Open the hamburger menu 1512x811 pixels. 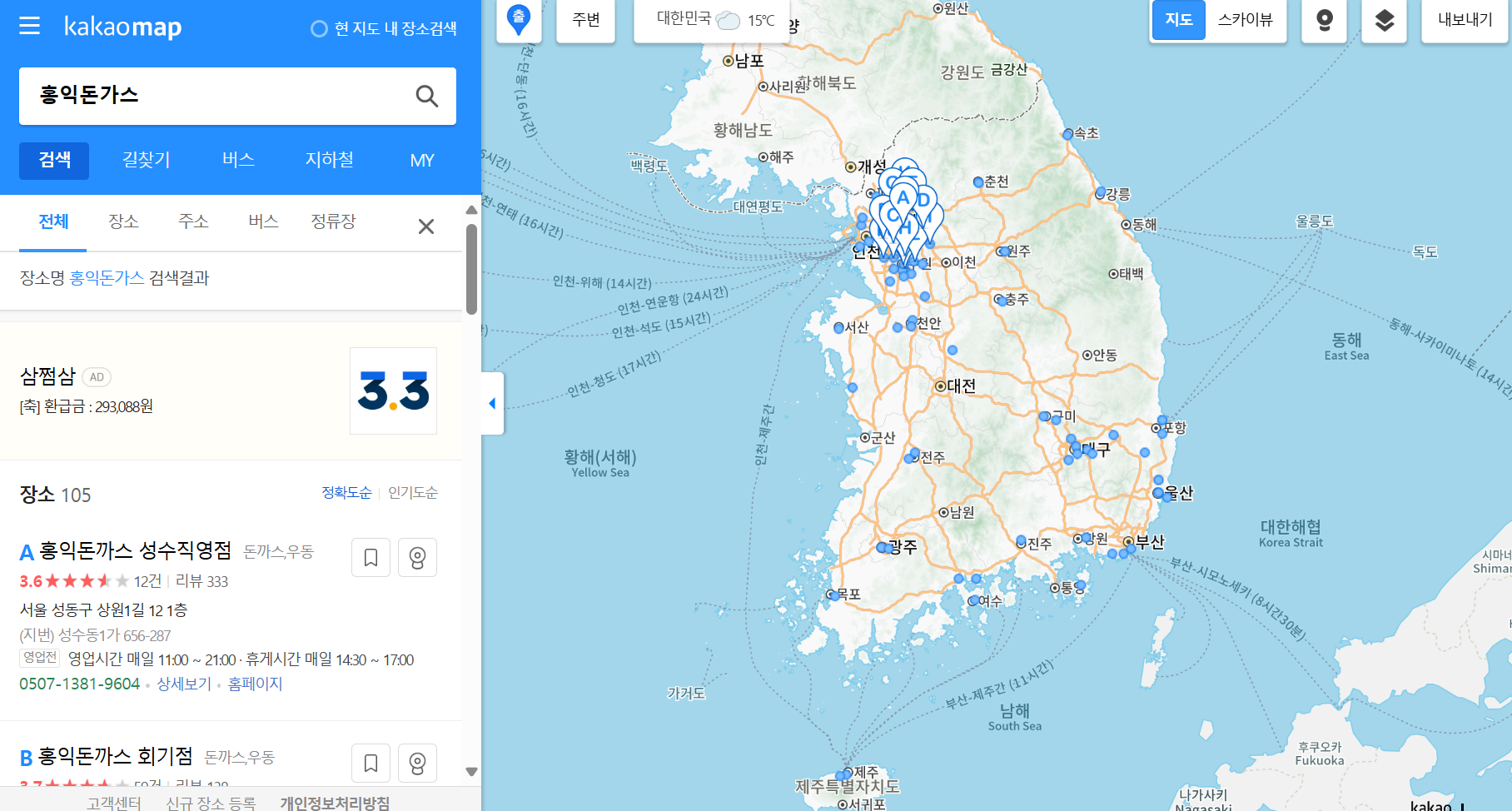tap(30, 27)
